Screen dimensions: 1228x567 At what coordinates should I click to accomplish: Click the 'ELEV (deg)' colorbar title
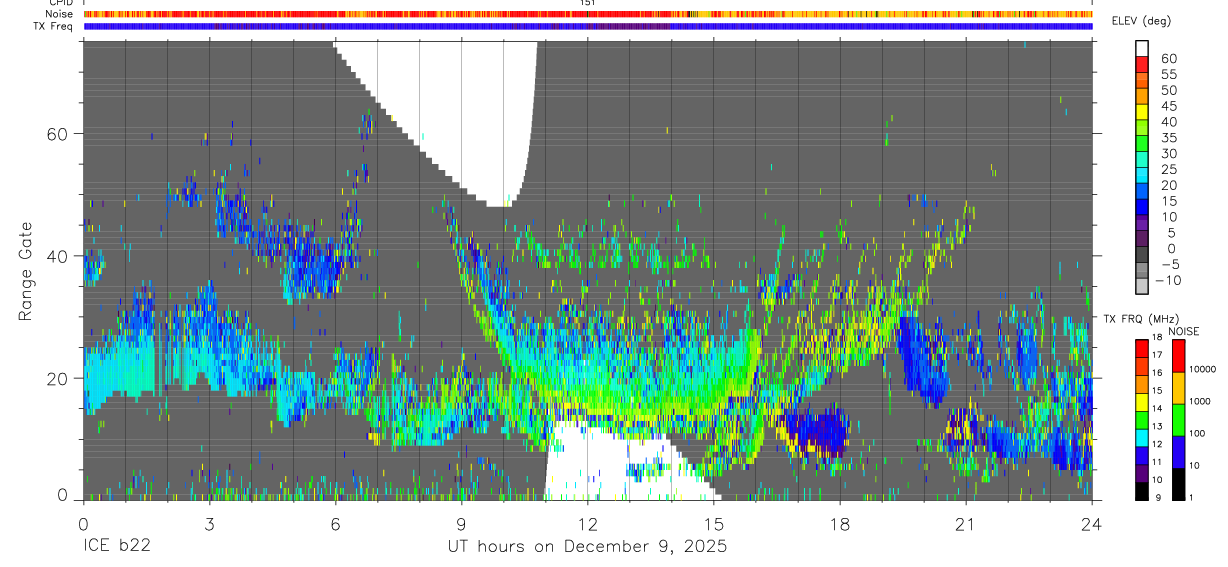coord(1141,21)
